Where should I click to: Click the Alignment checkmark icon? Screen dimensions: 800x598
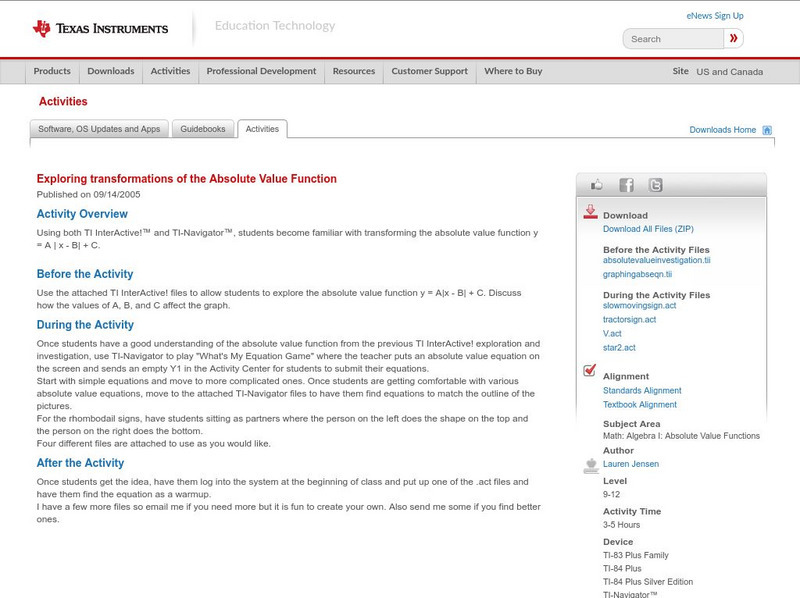point(590,370)
